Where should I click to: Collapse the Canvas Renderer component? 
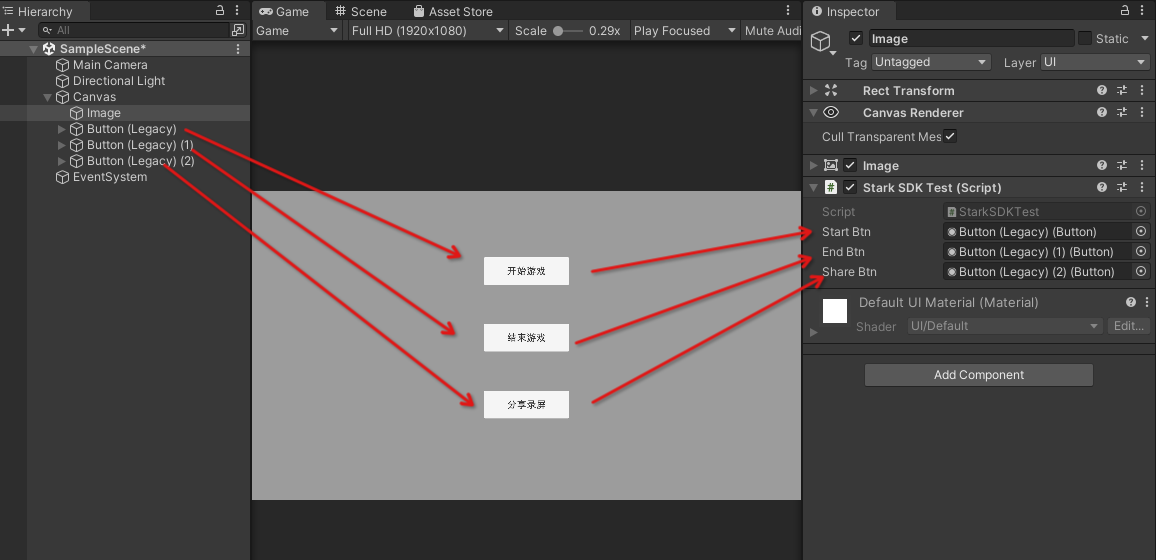pyautogui.click(x=813, y=113)
